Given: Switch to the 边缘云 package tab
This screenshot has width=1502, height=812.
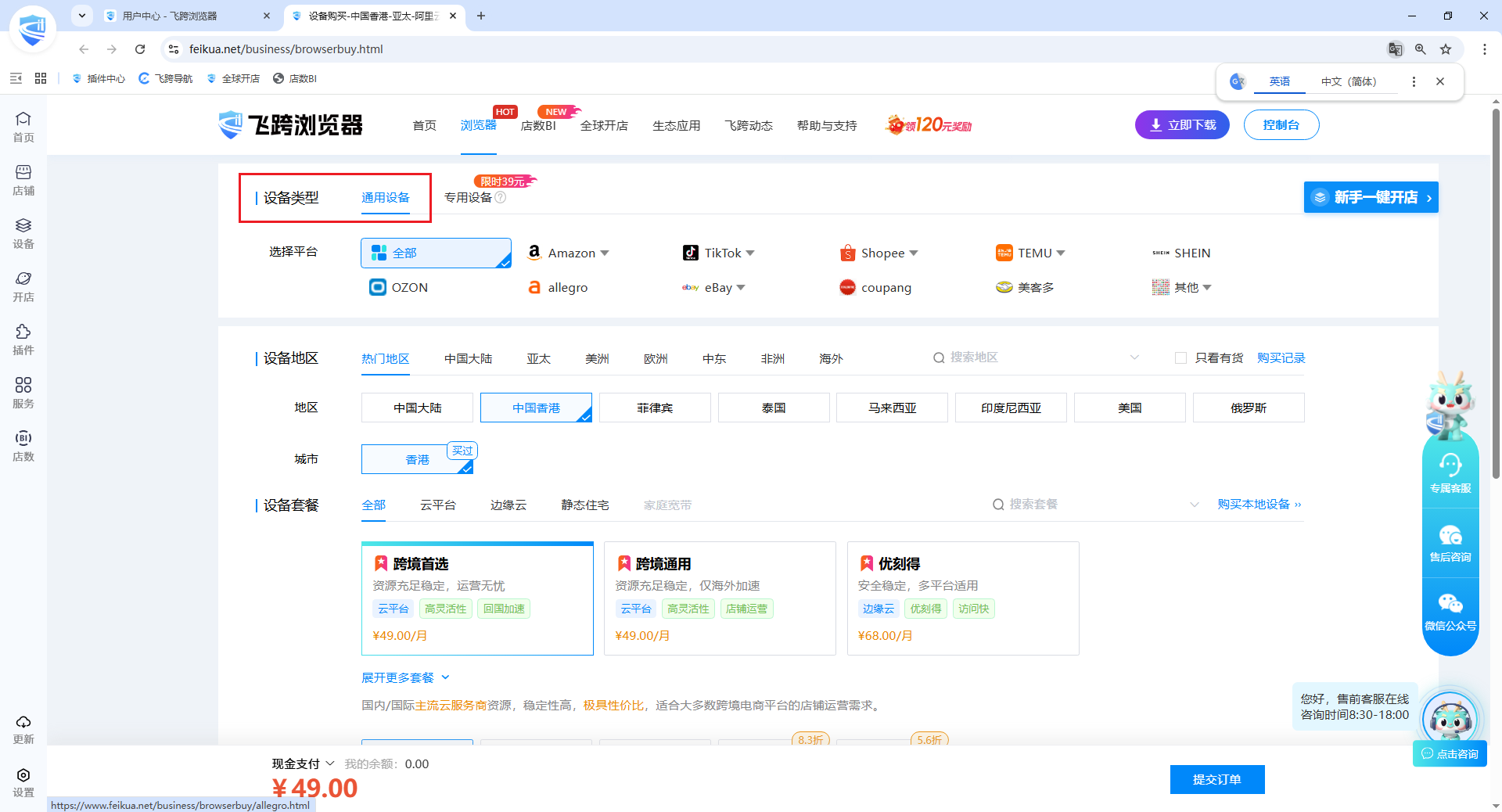Looking at the screenshot, I should [508, 505].
